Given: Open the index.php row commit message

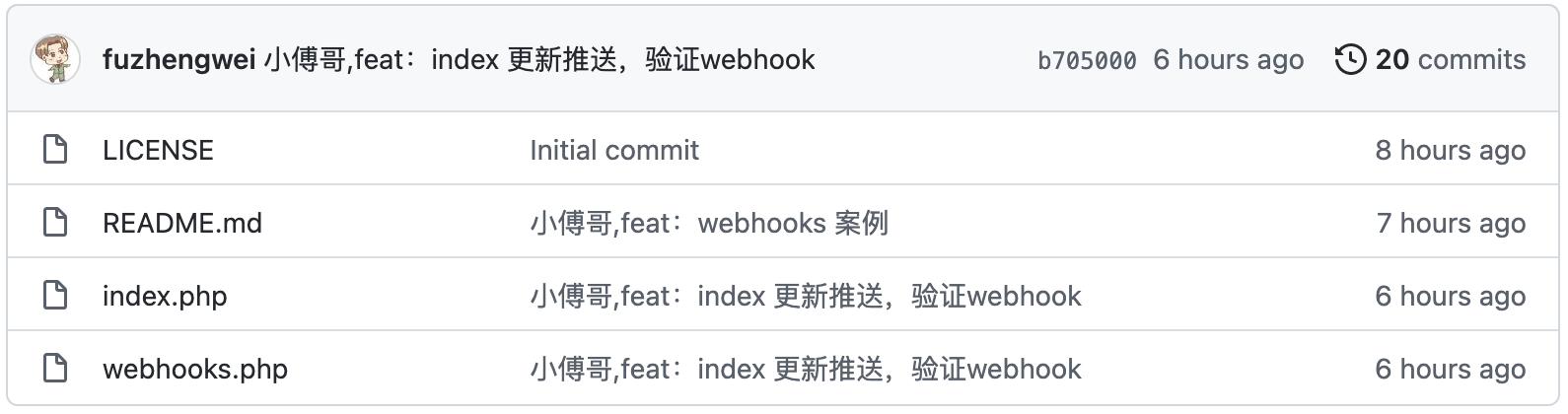Looking at the screenshot, I should click(806, 296).
